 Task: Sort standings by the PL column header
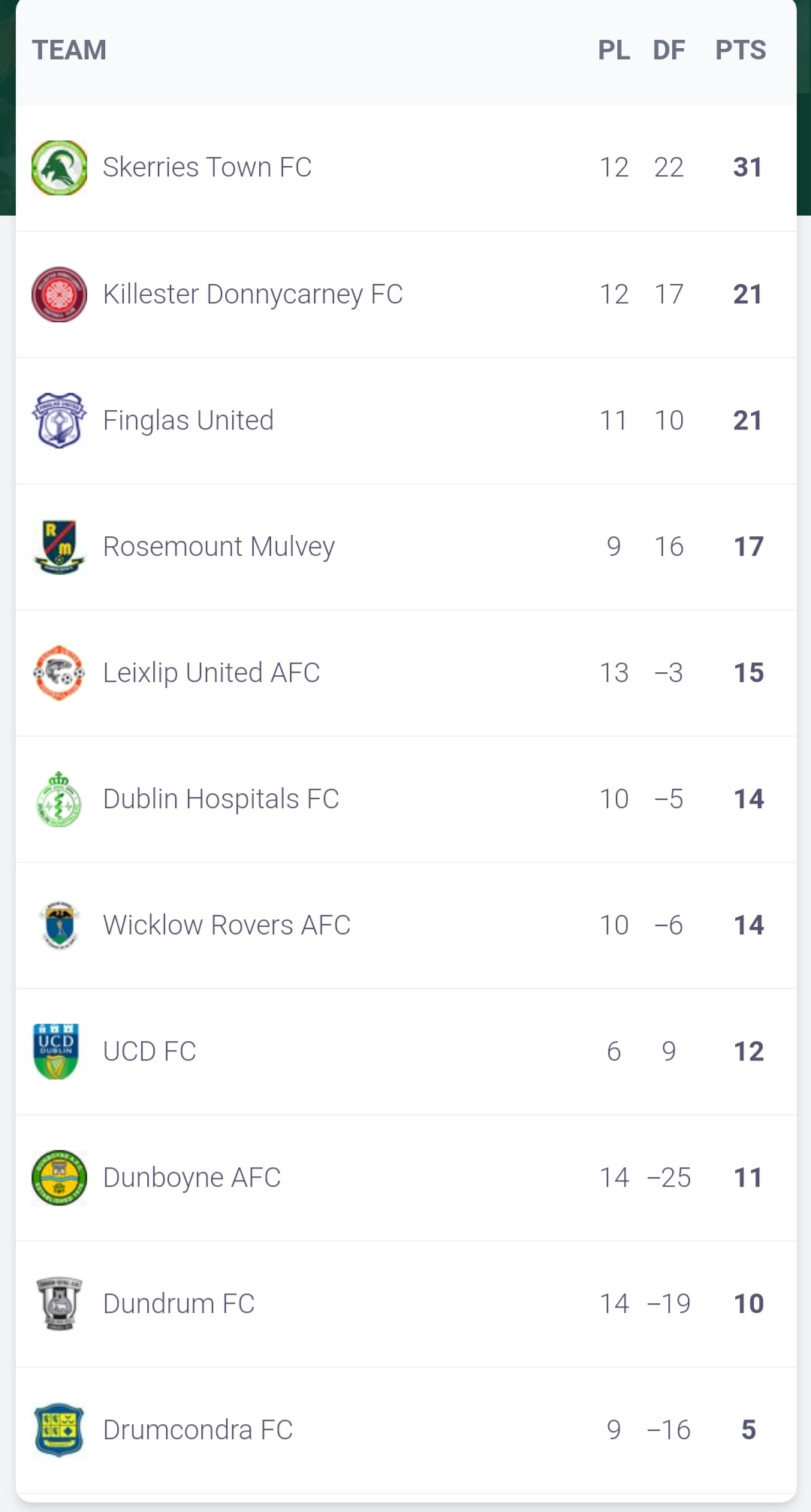(x=615, y=50)
